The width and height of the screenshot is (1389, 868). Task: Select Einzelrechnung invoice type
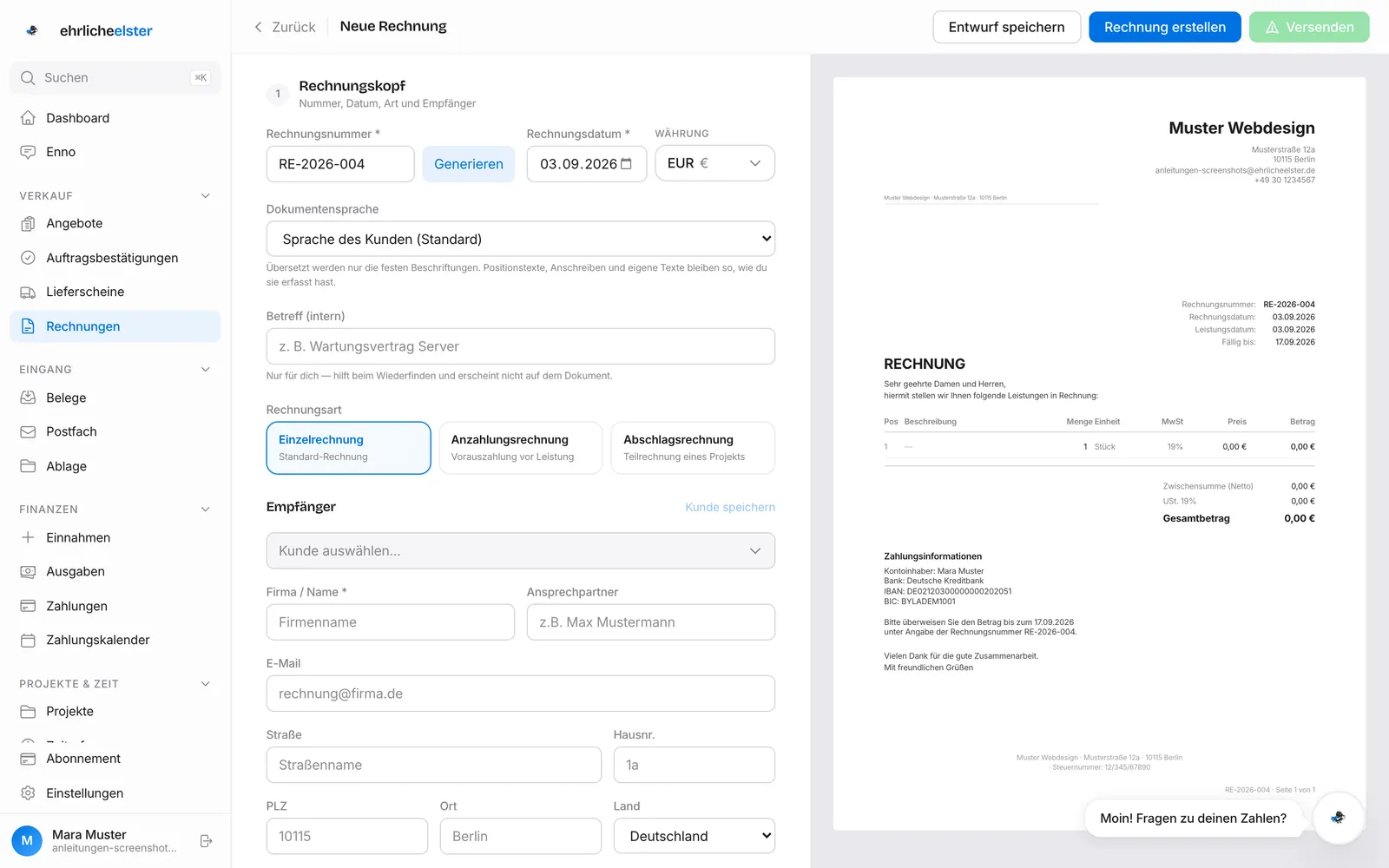pyautogui.click(x=348, y=448)
